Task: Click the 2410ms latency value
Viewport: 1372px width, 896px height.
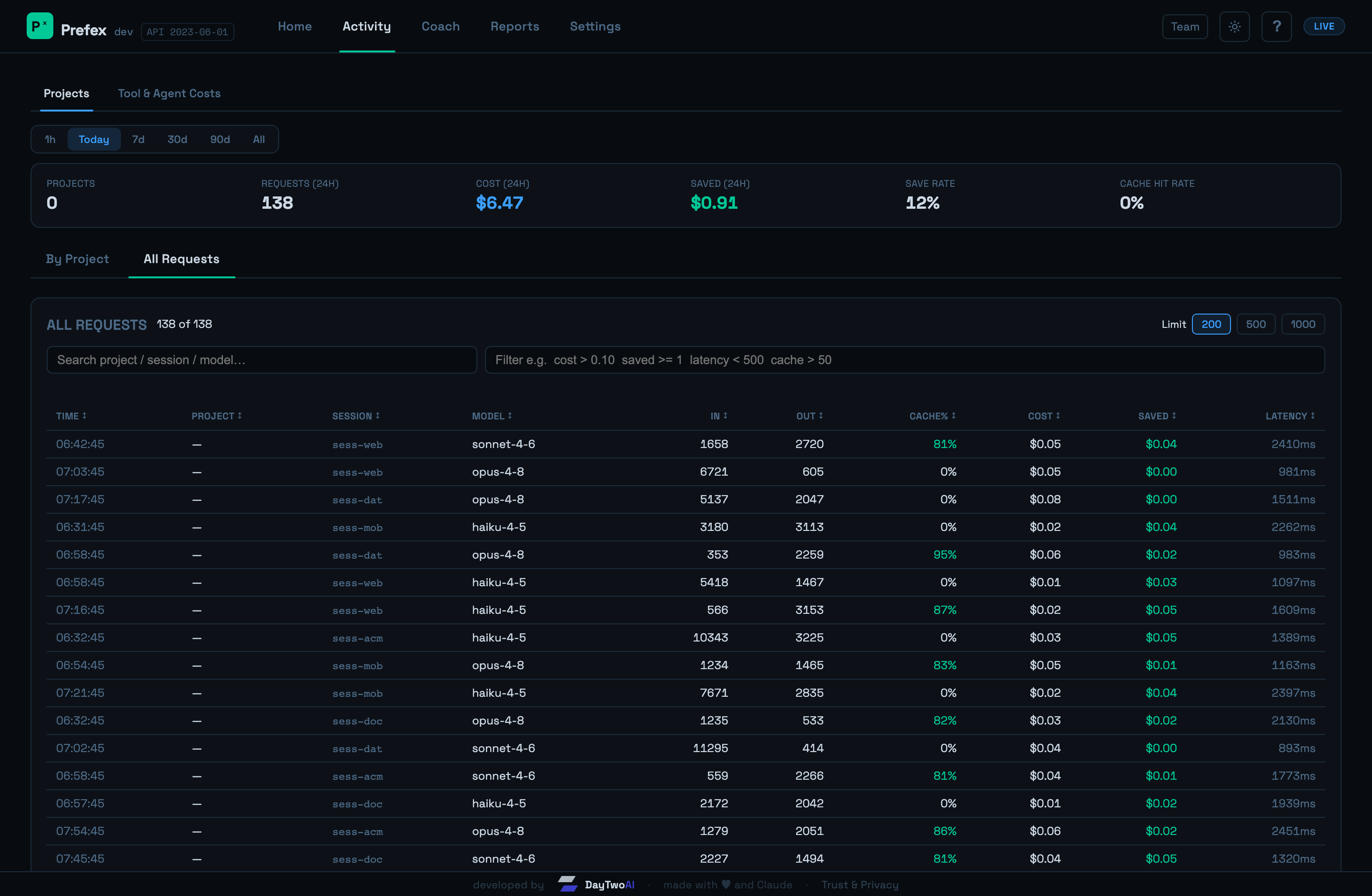Action: [1293, 444]
